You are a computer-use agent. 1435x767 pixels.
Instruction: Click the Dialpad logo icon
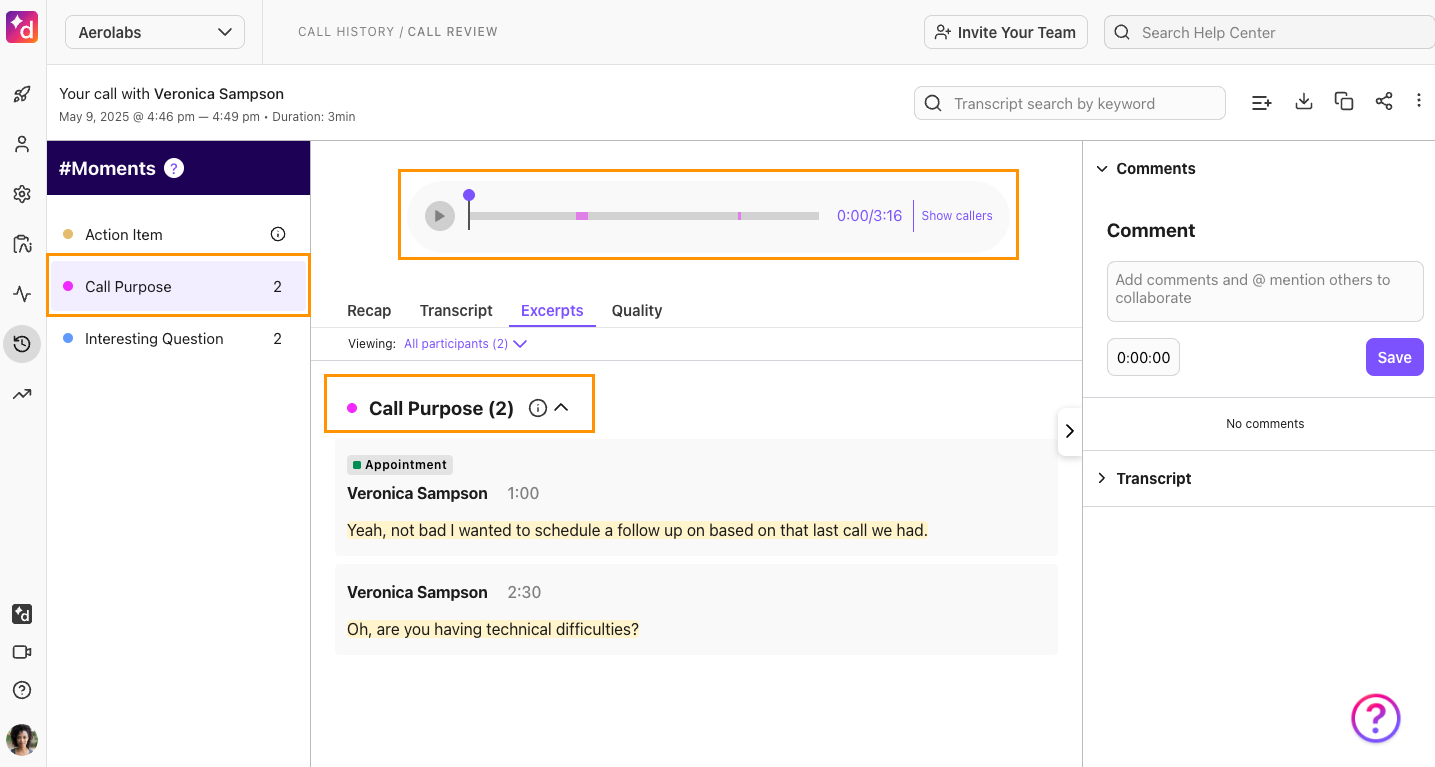tap(22, 28)
